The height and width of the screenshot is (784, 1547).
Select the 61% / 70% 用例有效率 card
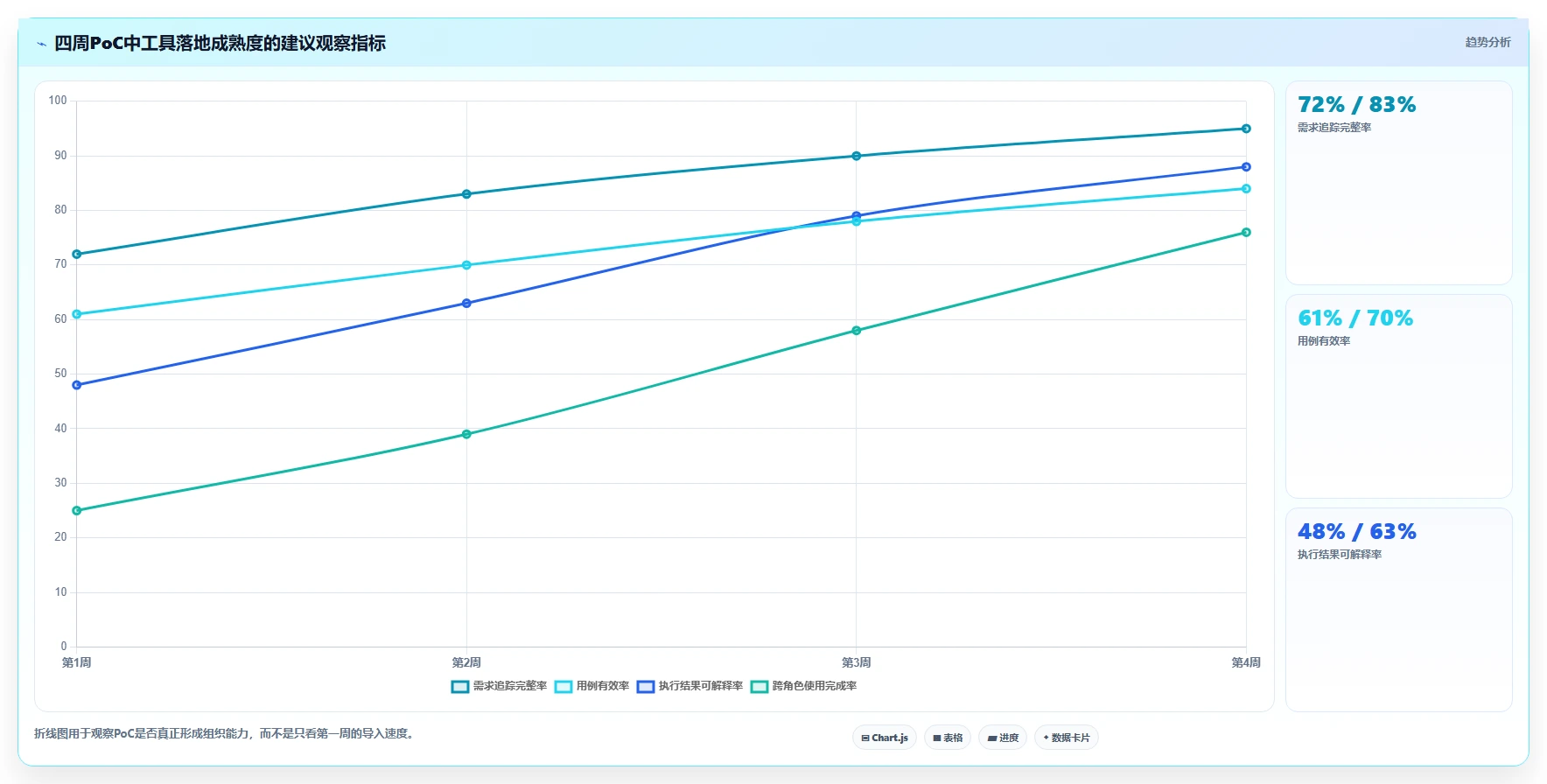[1398, 396]
